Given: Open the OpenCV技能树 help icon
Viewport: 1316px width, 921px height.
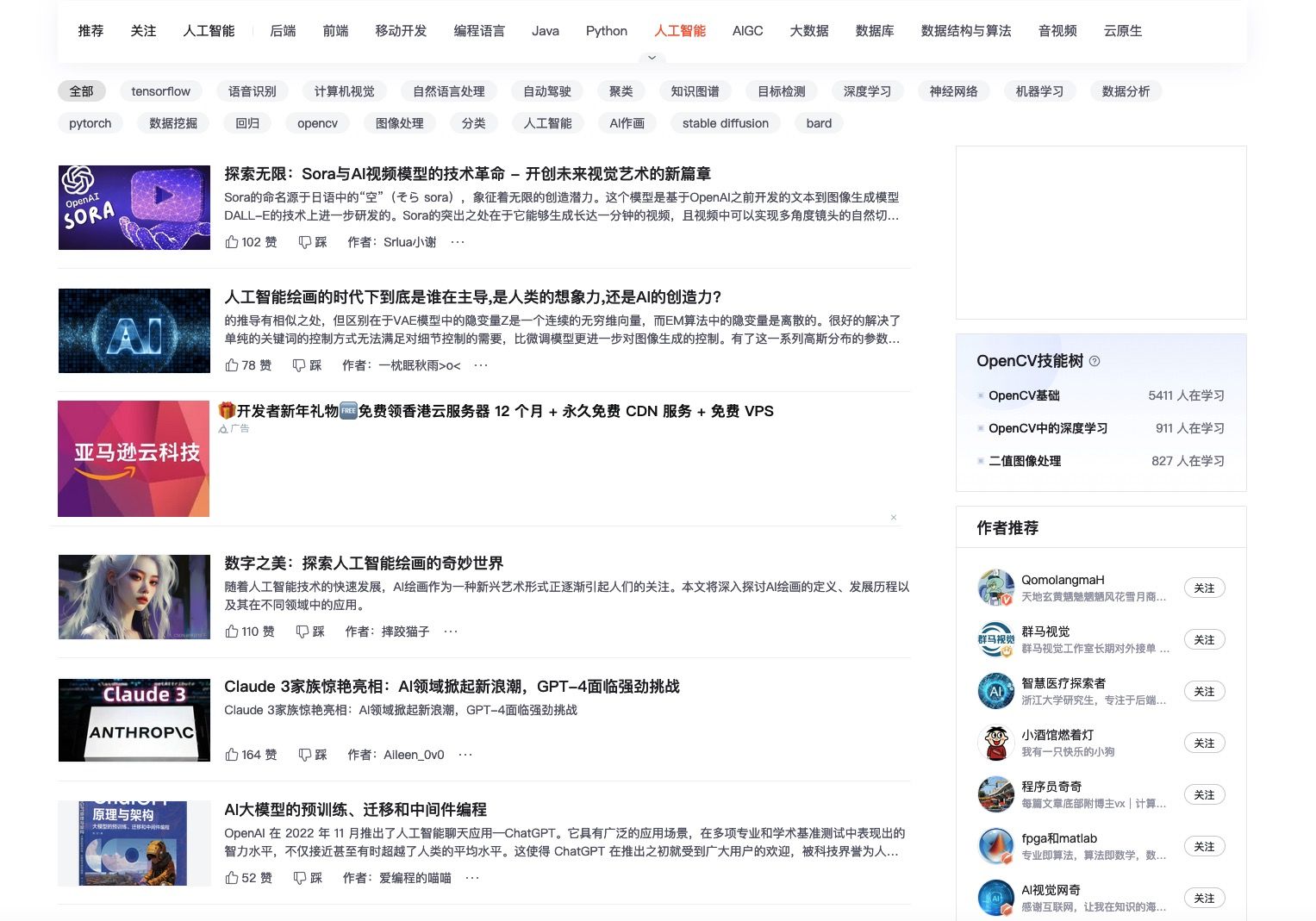Looking at the screenshot, I should [1095, 361].
